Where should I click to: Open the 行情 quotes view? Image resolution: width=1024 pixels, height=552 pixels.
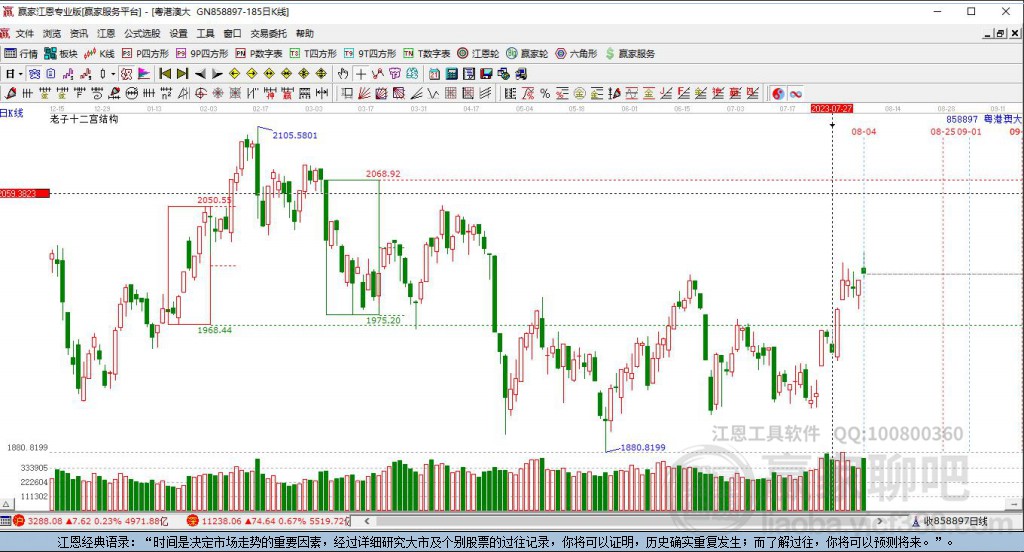pos(21,54)
